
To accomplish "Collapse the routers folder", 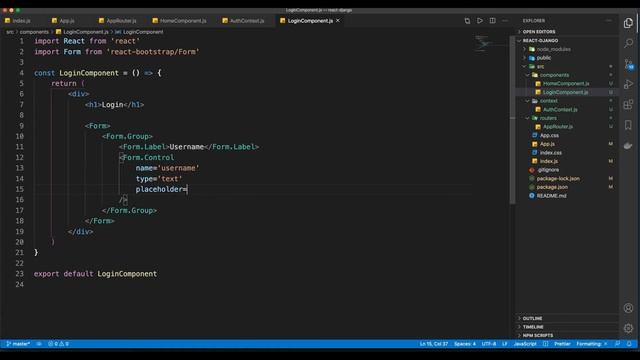I will pyautogui.click(x=567, y=118).
